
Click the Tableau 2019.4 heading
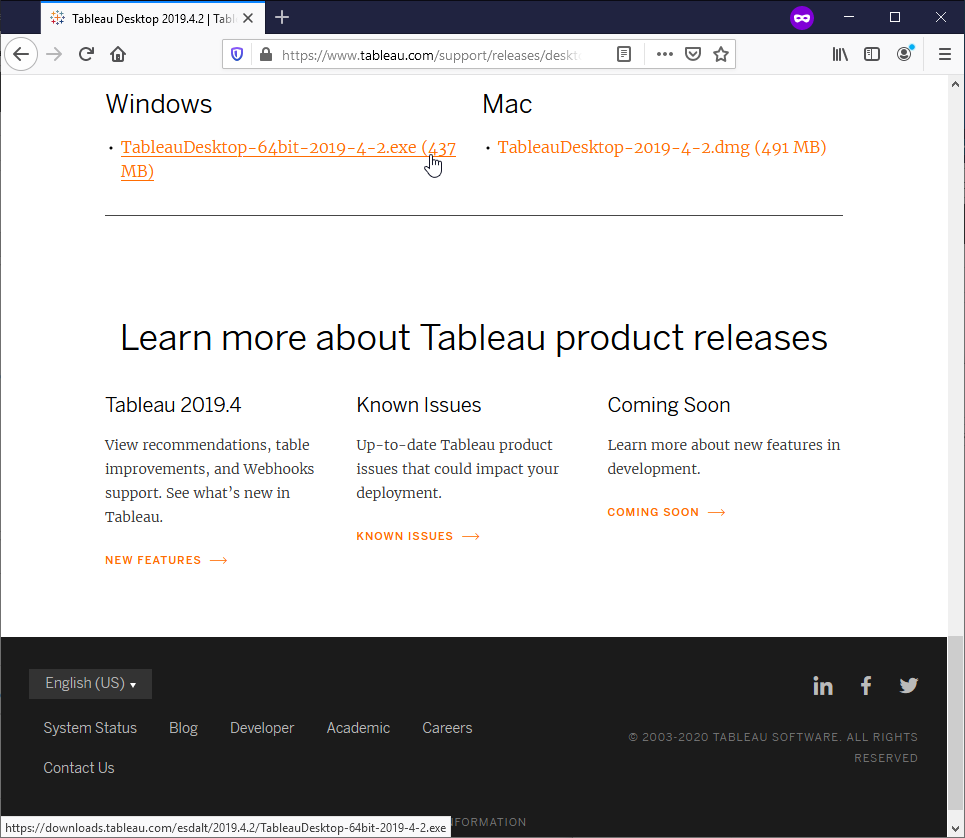coord(173,405)
